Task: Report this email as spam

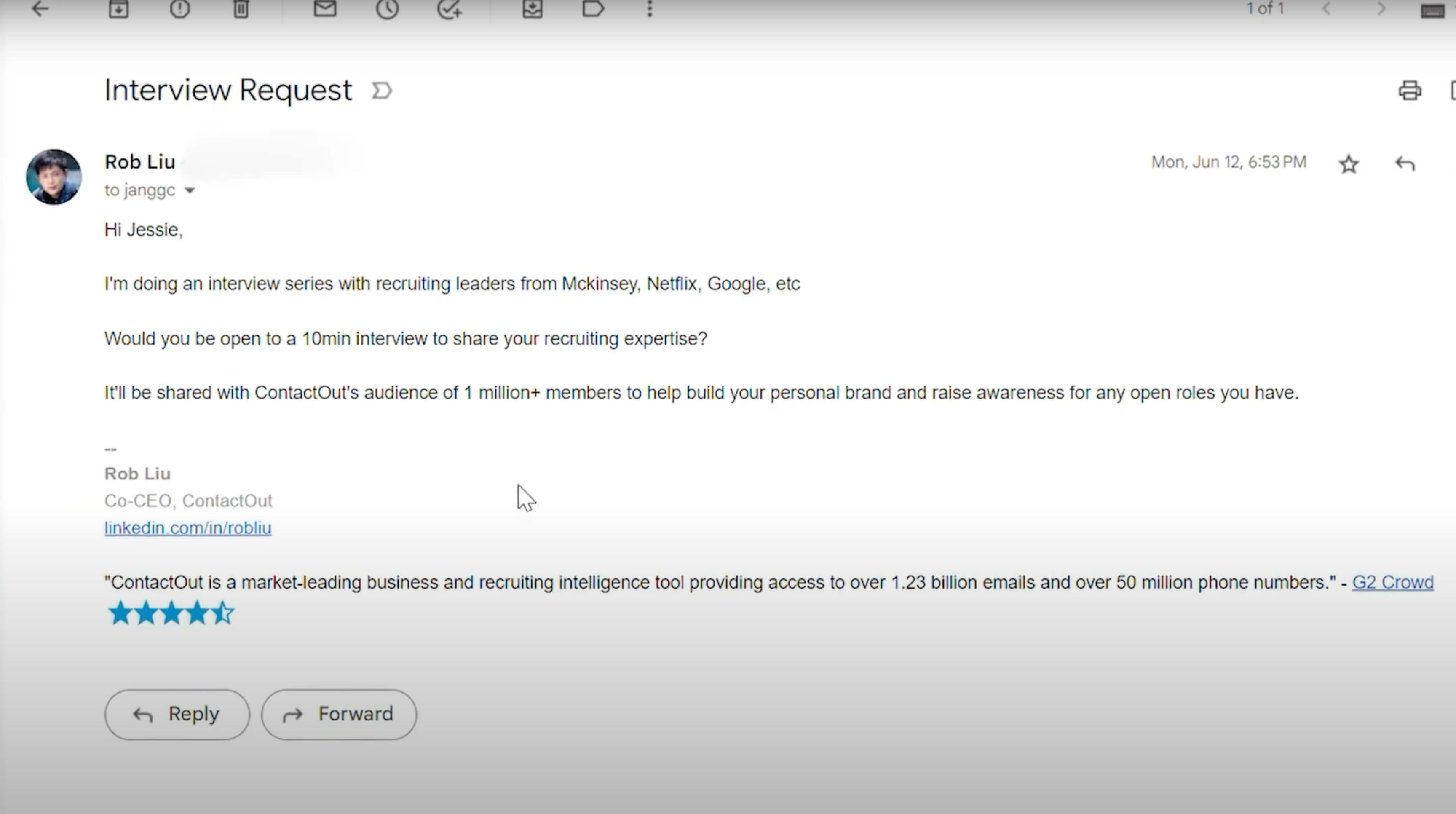Action: pos(180,8)
